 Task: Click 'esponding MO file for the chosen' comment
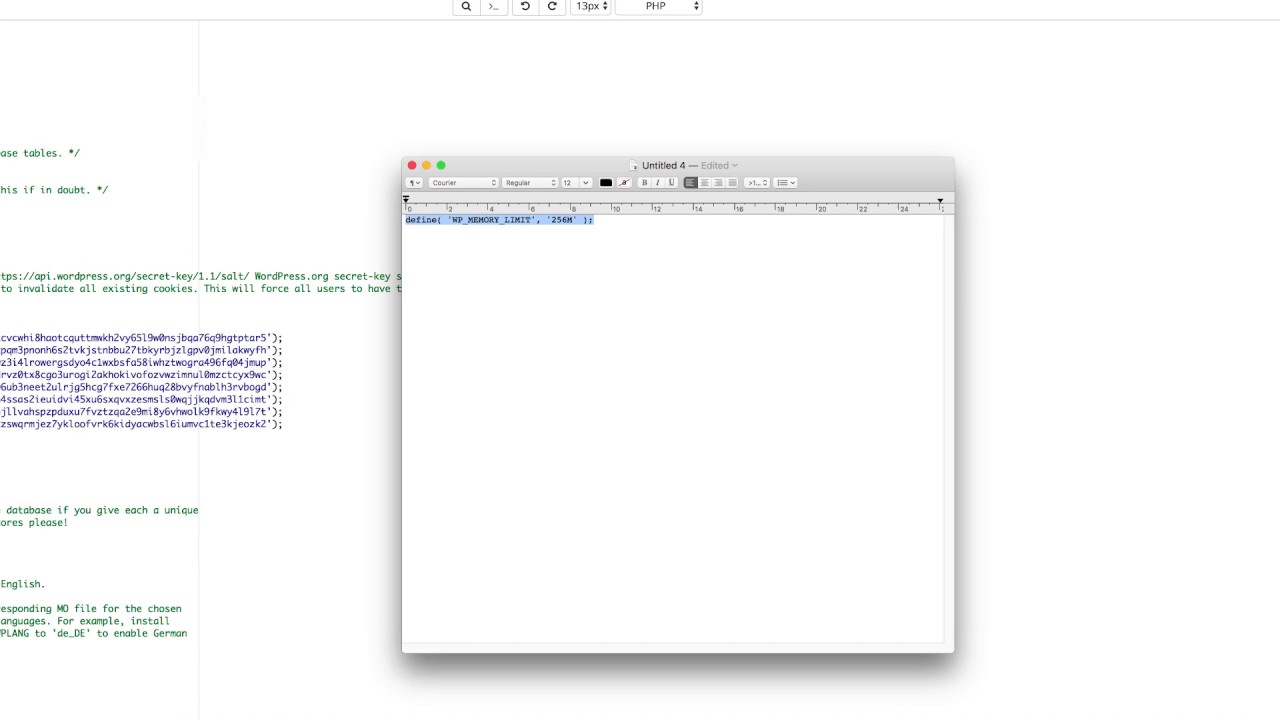pyautogui.click(x=91, y=608)
